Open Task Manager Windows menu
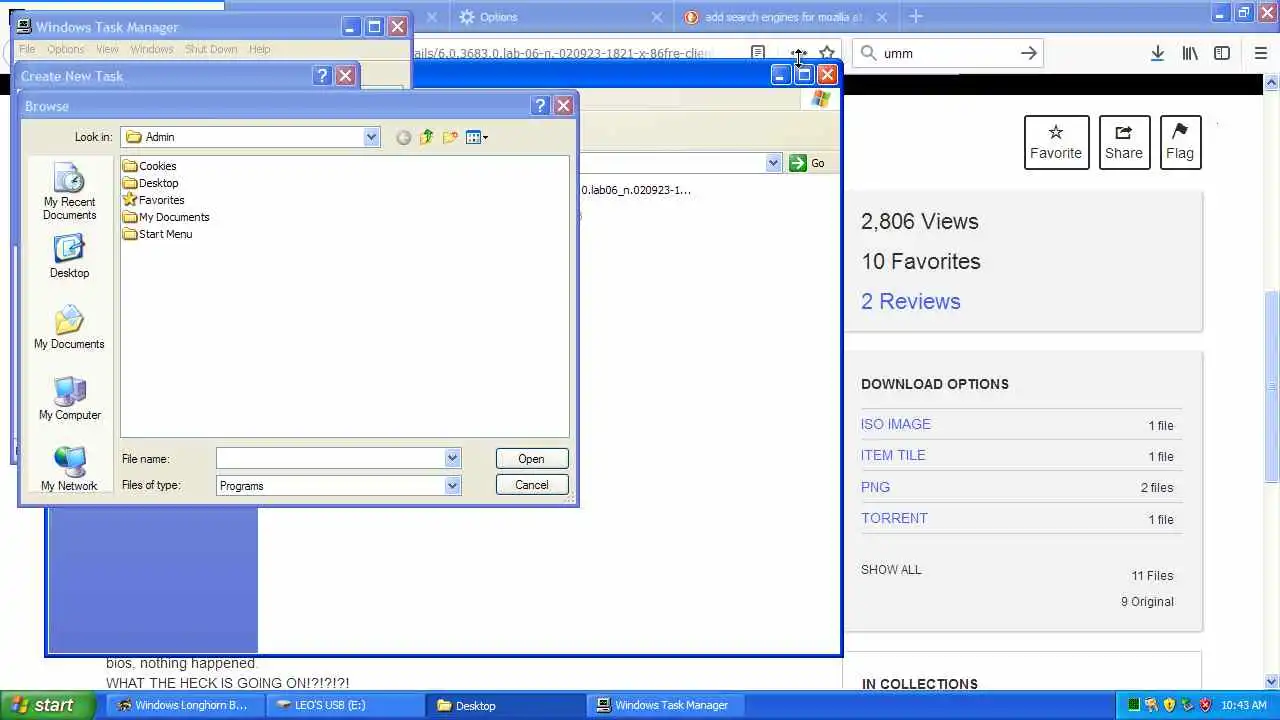This screenshot has width=1280, height=720. click(152, 49)
